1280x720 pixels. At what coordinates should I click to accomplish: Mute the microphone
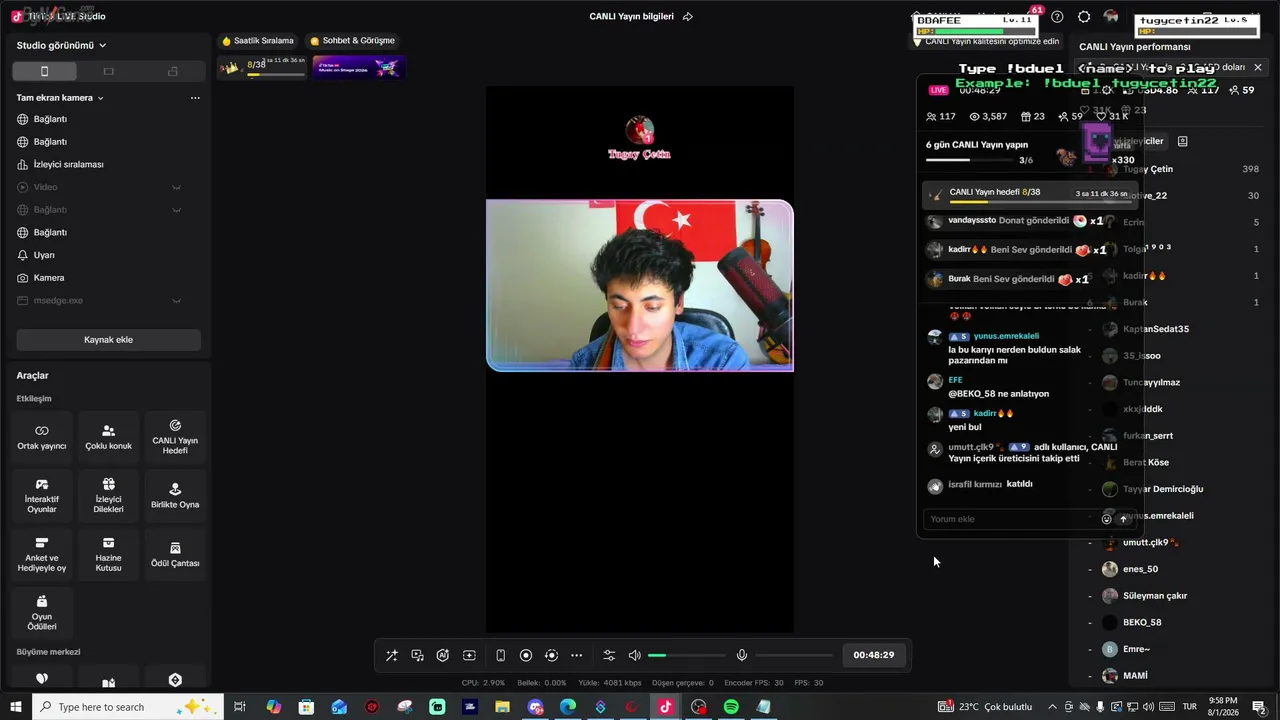[x=742, y=655]
